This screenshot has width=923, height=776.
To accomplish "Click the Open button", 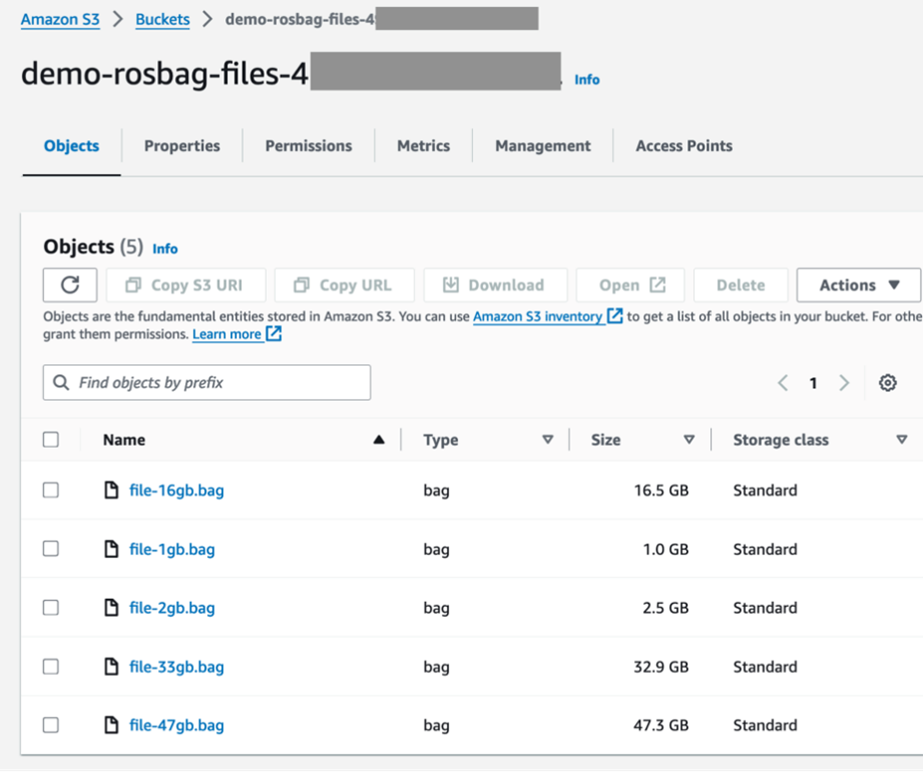I will click(x=630, y=285).
